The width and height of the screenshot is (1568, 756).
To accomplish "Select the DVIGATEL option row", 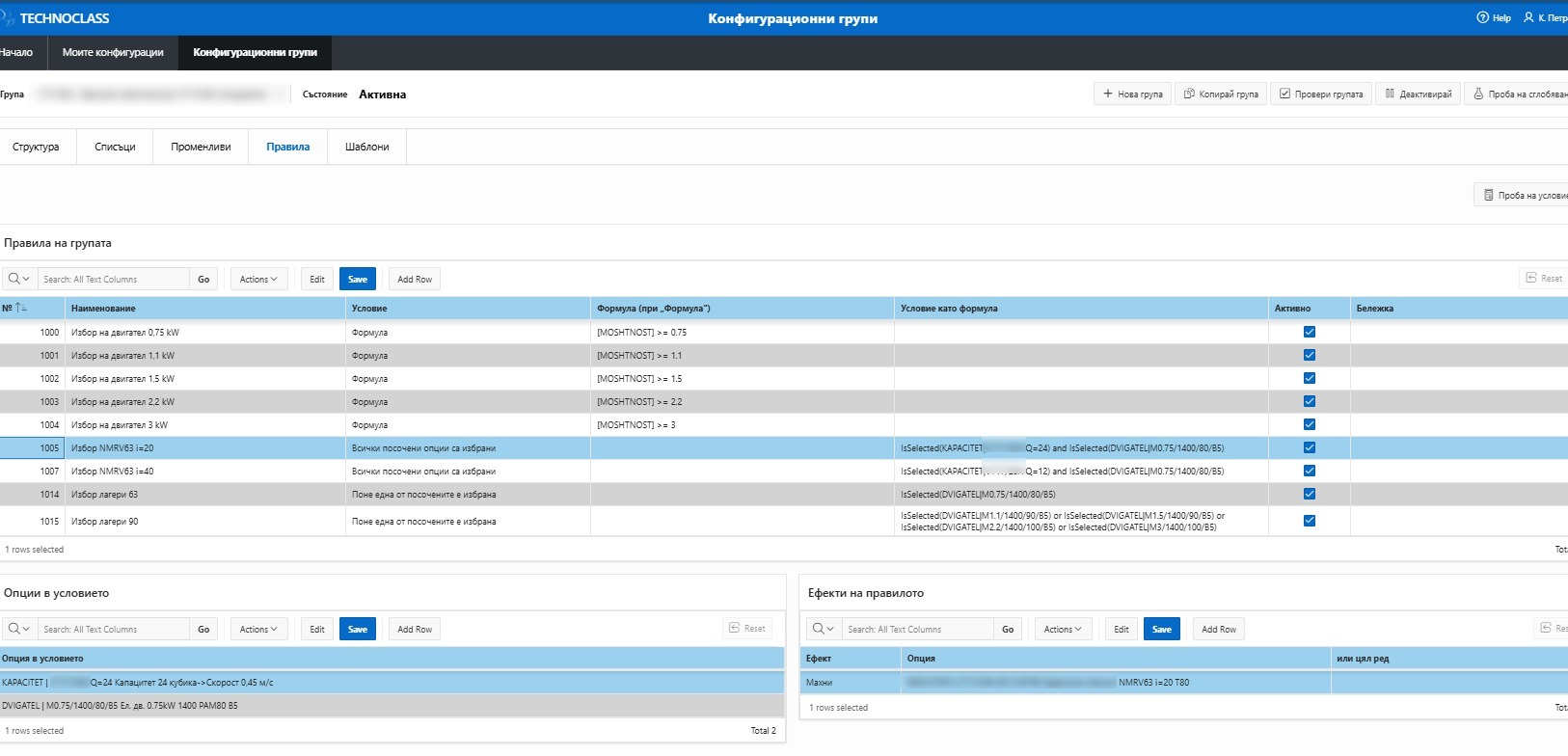I will [x=392, y=705].
